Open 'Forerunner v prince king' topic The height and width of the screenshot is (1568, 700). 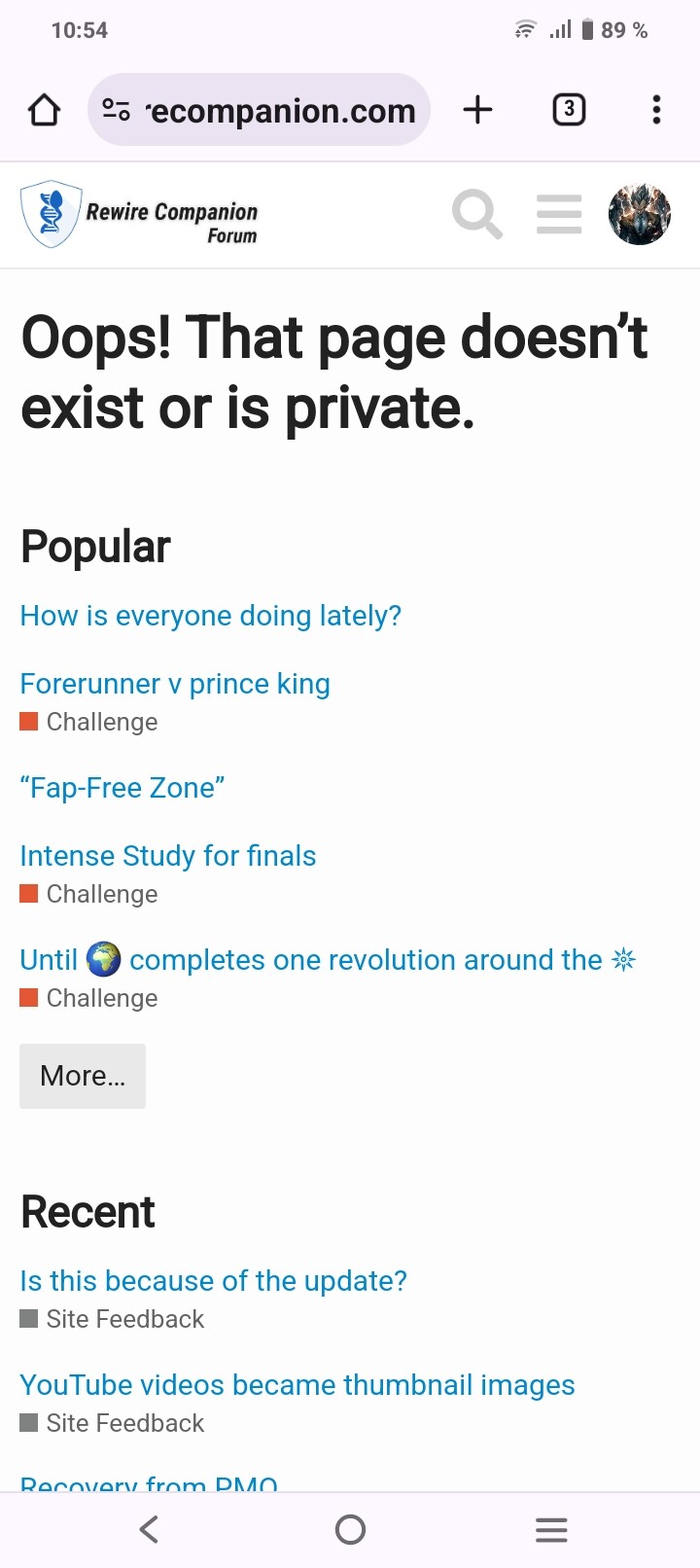(x=175, y=684)
